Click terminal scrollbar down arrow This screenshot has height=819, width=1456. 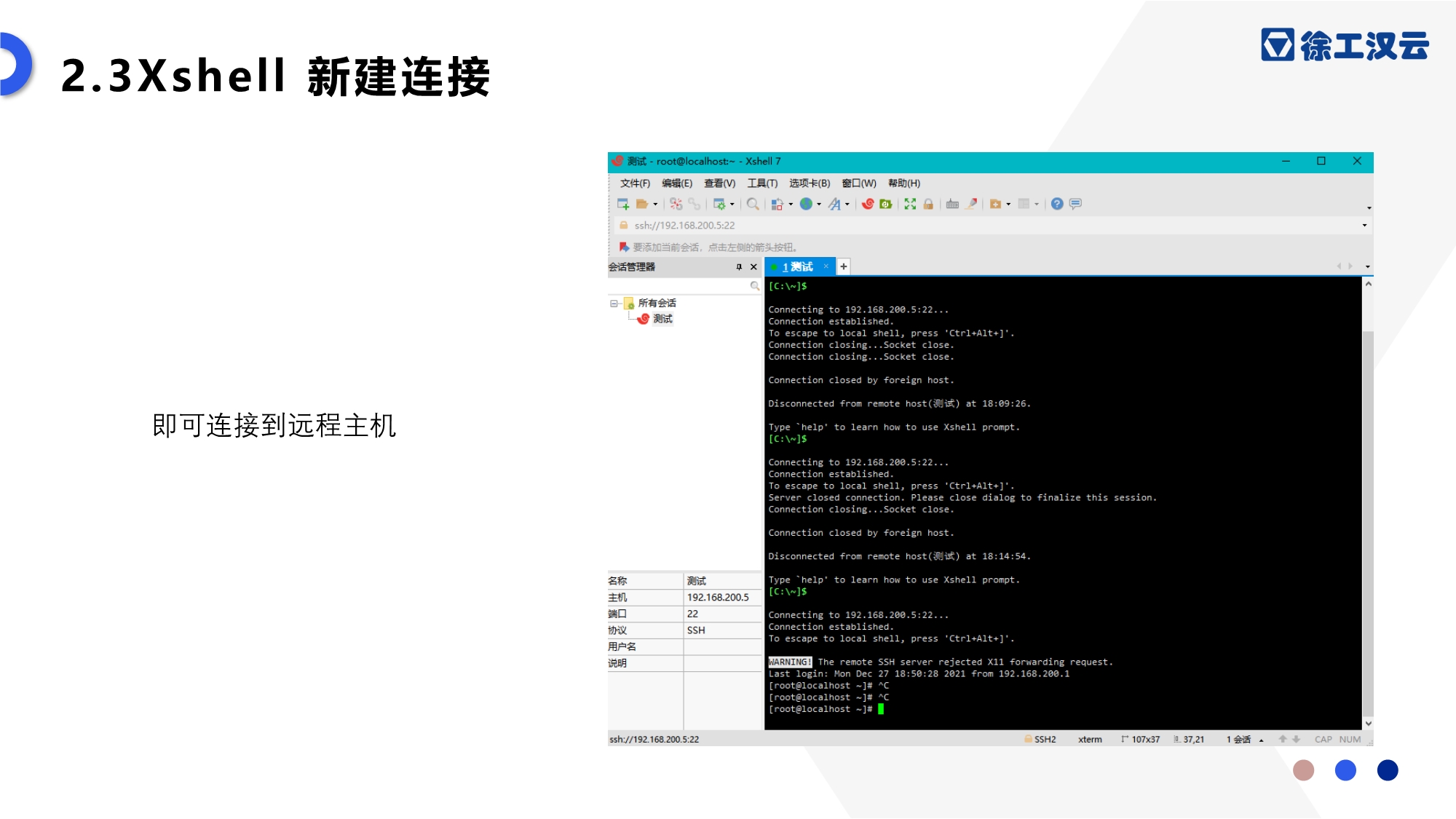[1368, 724]
